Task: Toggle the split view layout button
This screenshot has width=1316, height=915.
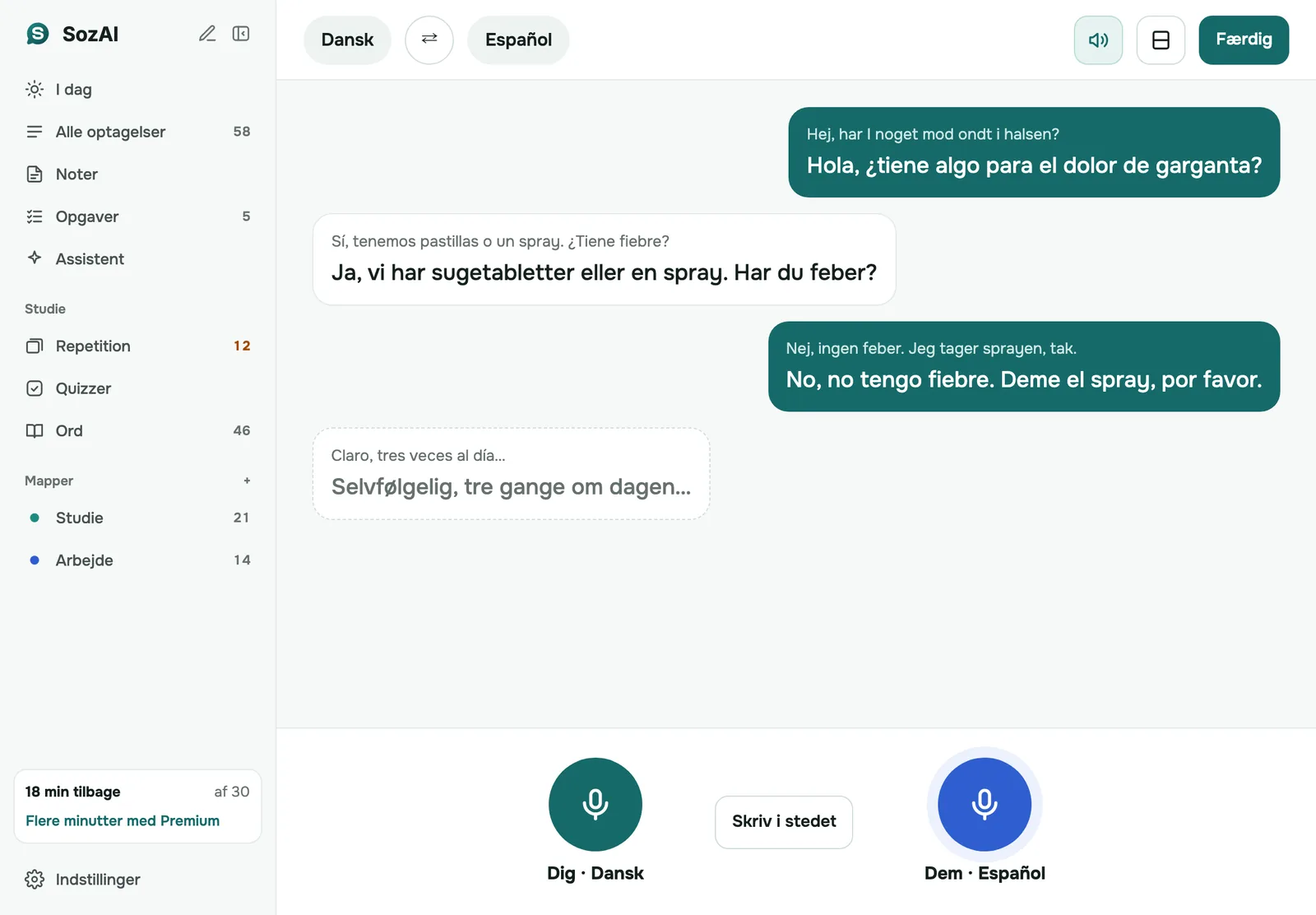Action: point(1161,39)
